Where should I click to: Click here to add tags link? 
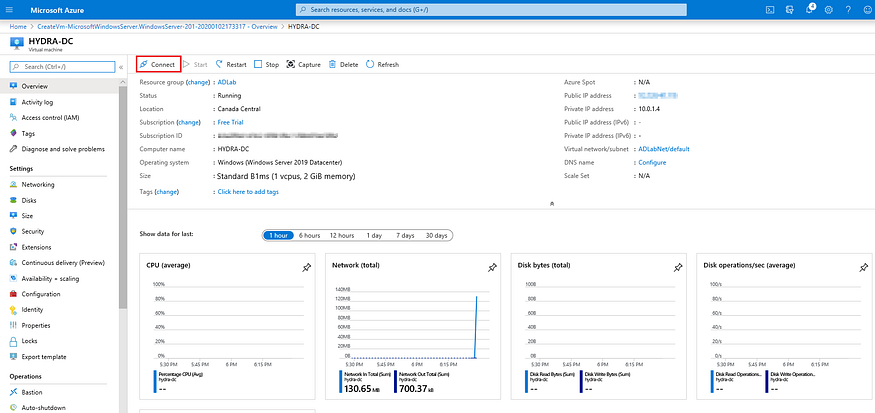[248, 191]
